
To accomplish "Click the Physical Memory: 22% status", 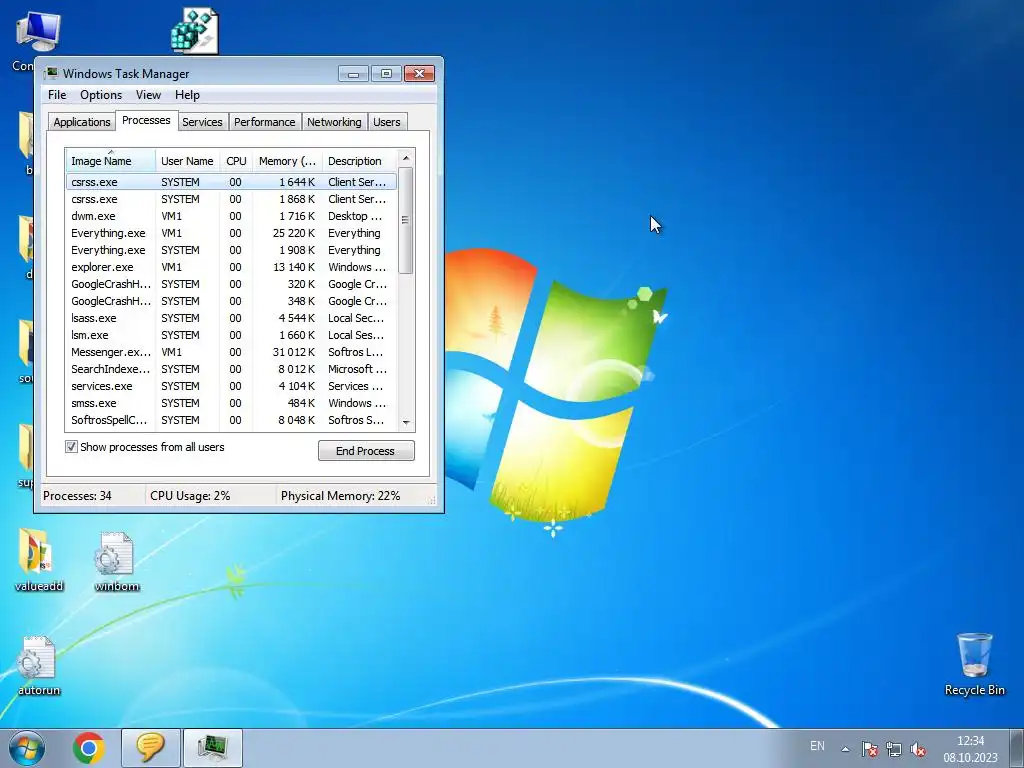I will [340, 496].
